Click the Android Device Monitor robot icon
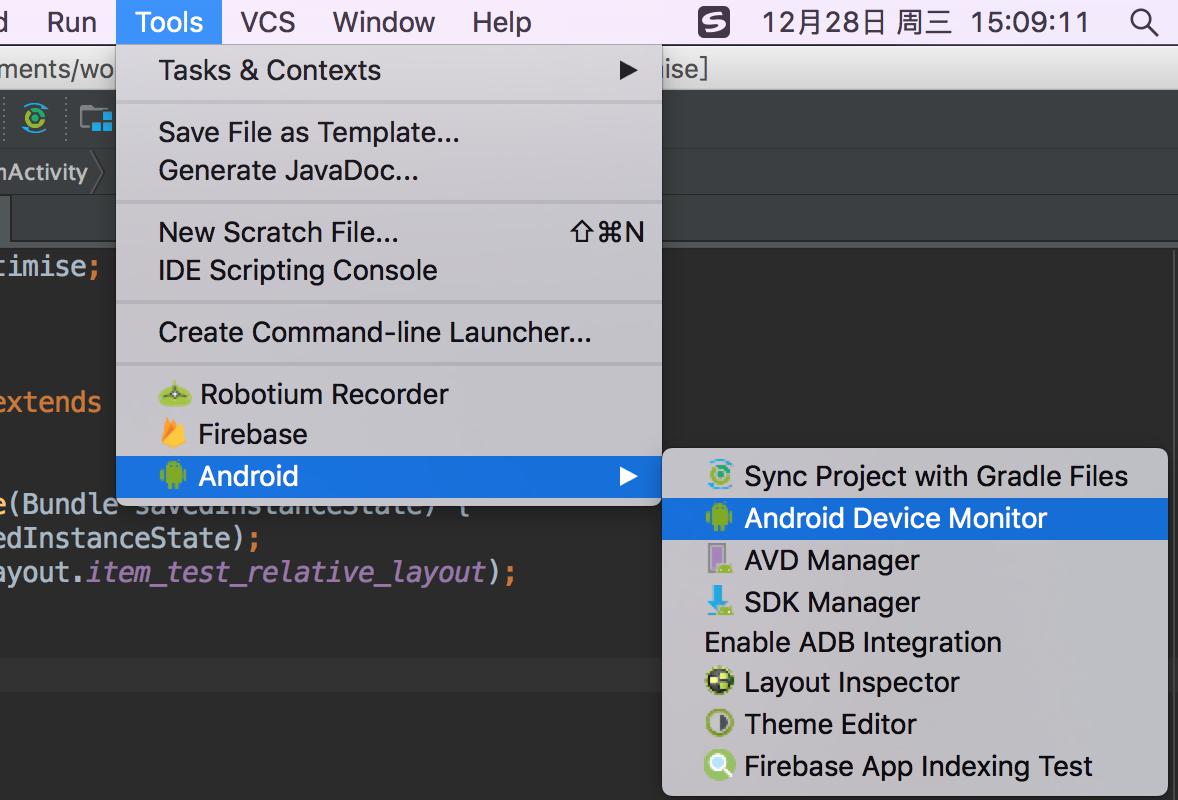Image resolution: width=1178 pixels, height=800 pixels. 719,518
